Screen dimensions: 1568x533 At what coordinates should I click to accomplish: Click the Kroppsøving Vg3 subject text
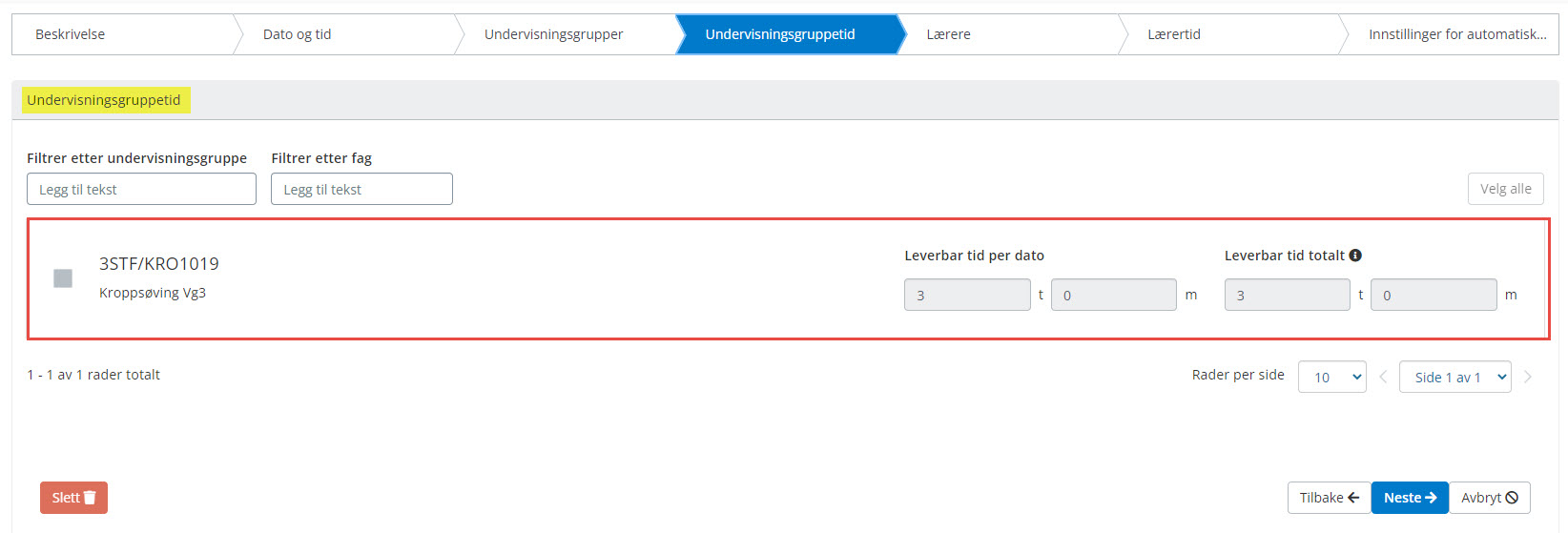coord(153,293)
